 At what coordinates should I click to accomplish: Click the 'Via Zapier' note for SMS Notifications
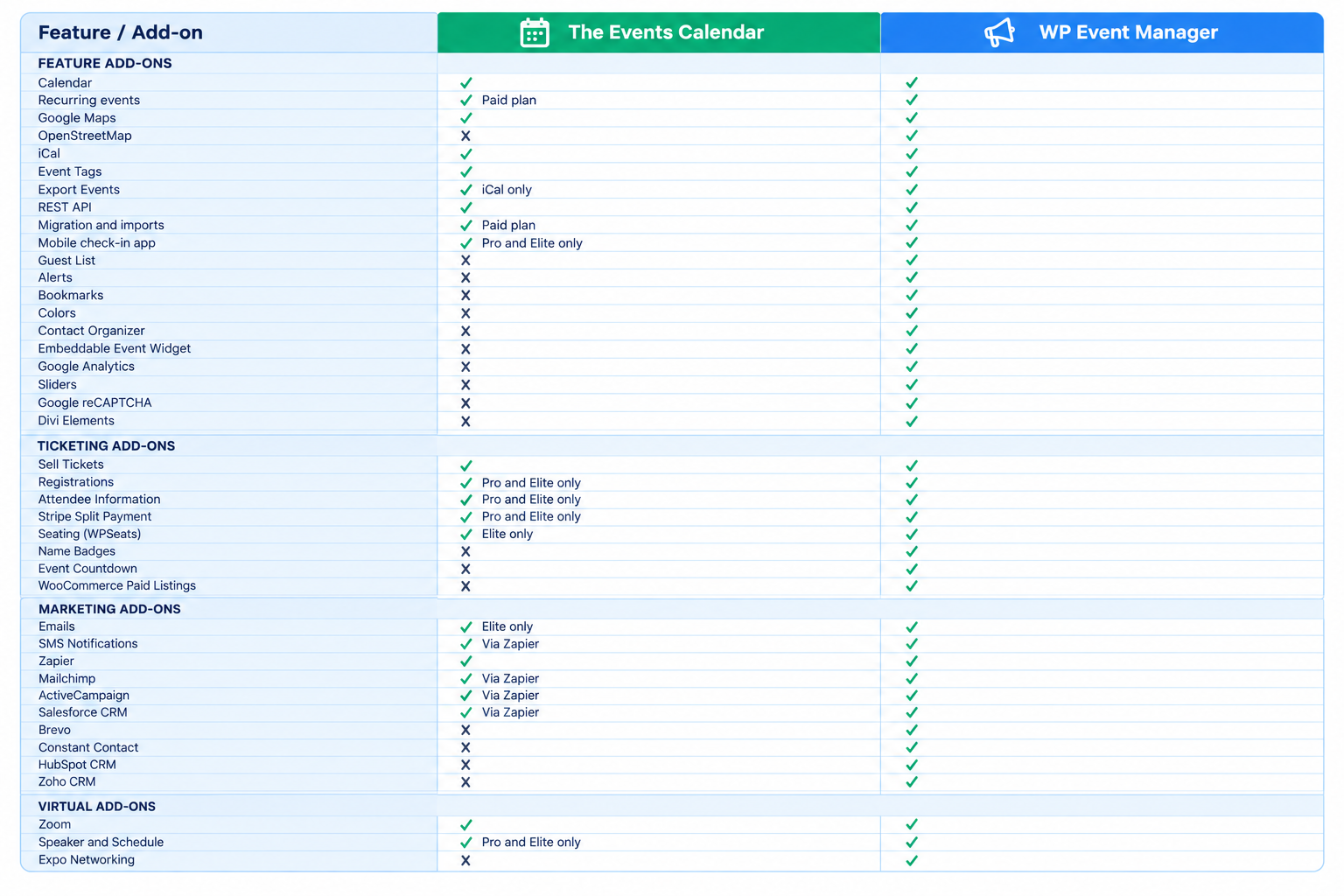point(510,644)
